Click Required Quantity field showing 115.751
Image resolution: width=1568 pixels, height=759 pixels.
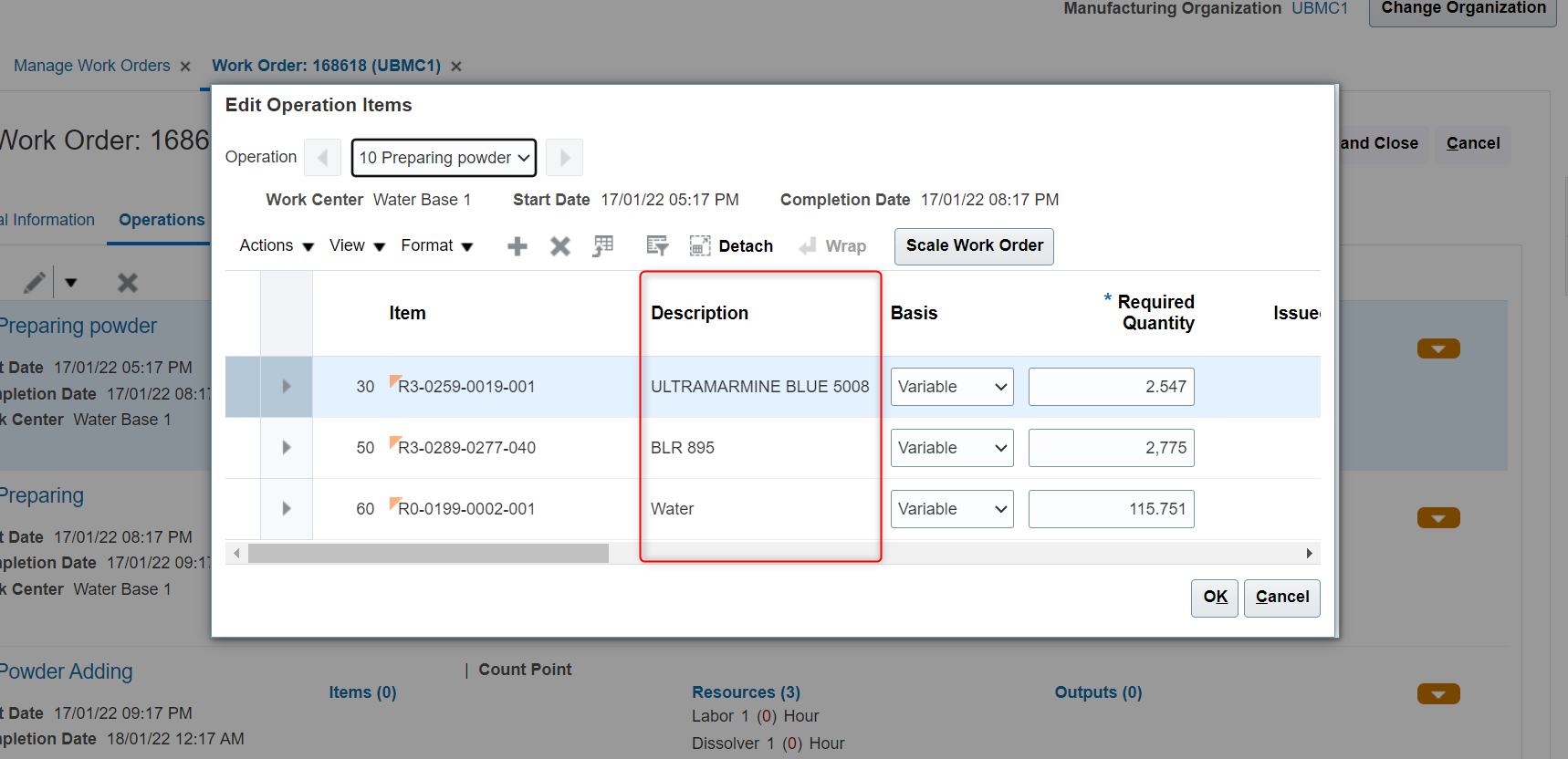1111,509
